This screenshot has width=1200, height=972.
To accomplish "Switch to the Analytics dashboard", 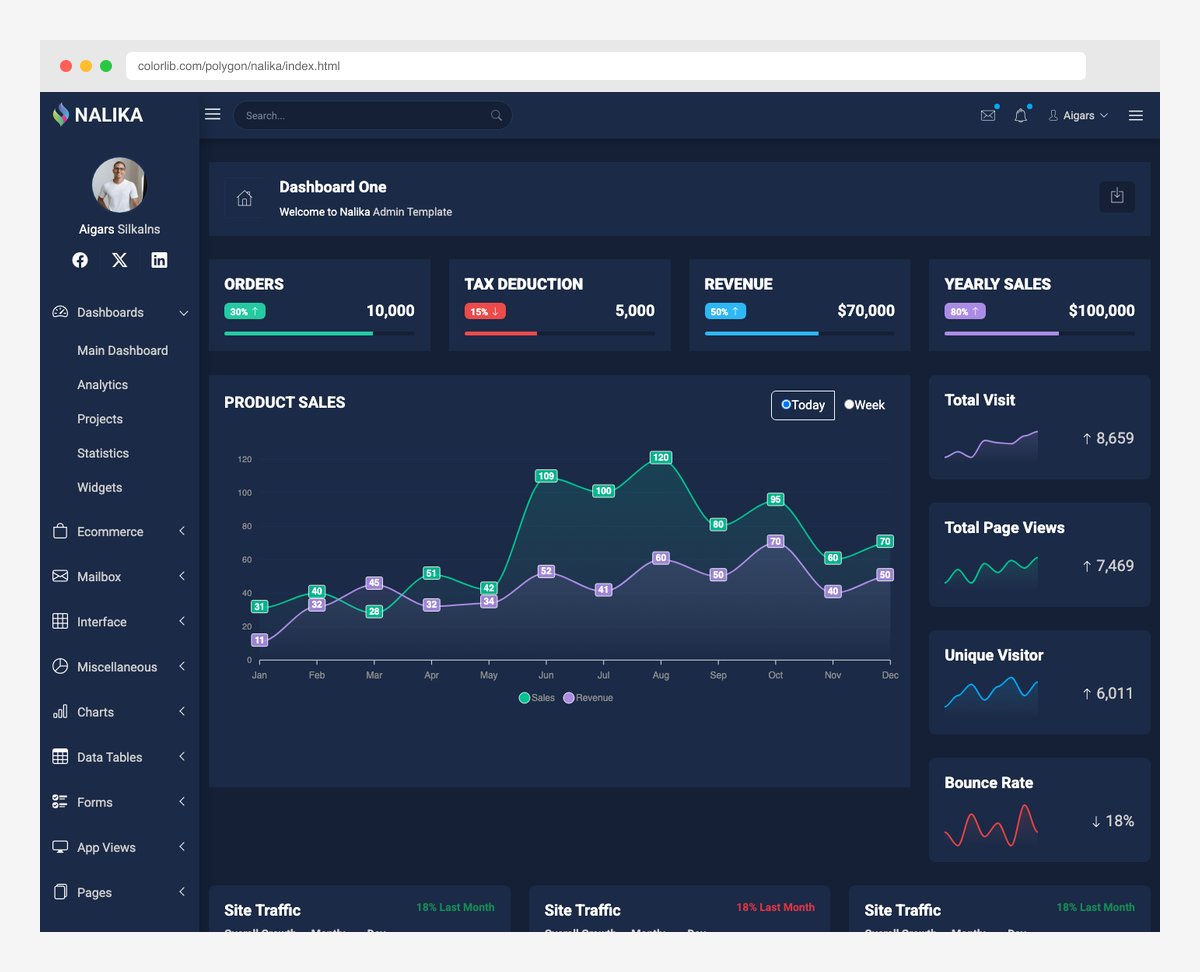I will point(102,384).
